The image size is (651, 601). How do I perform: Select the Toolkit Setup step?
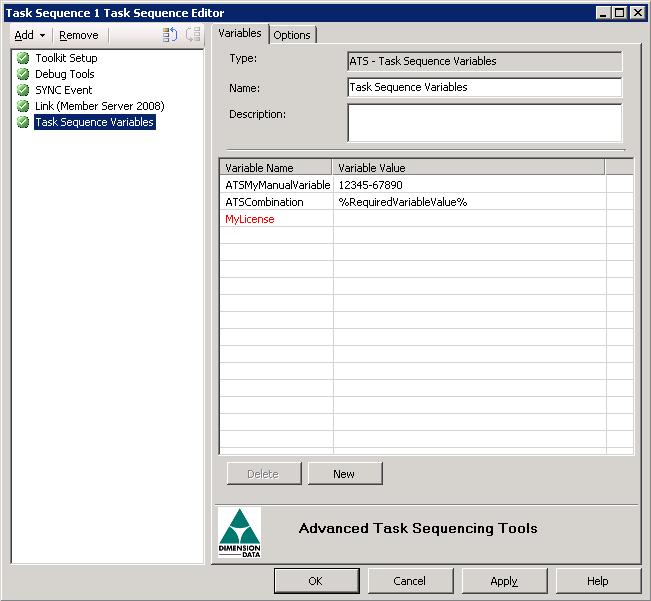pos(66,58)
